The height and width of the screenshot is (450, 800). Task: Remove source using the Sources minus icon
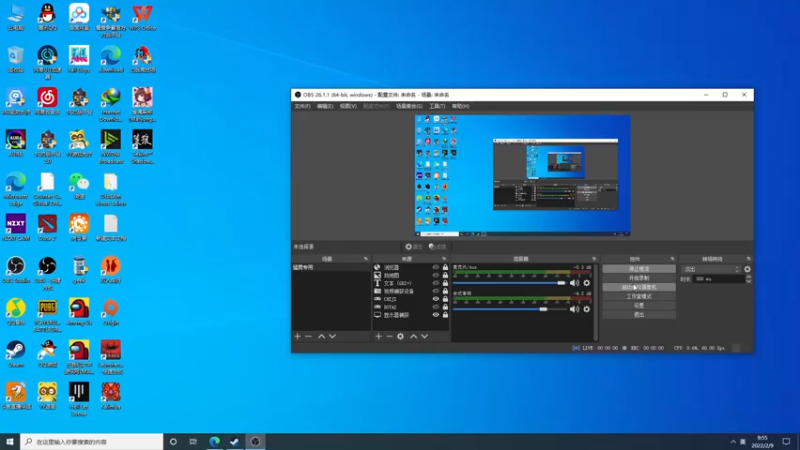[x=389, y=336]
